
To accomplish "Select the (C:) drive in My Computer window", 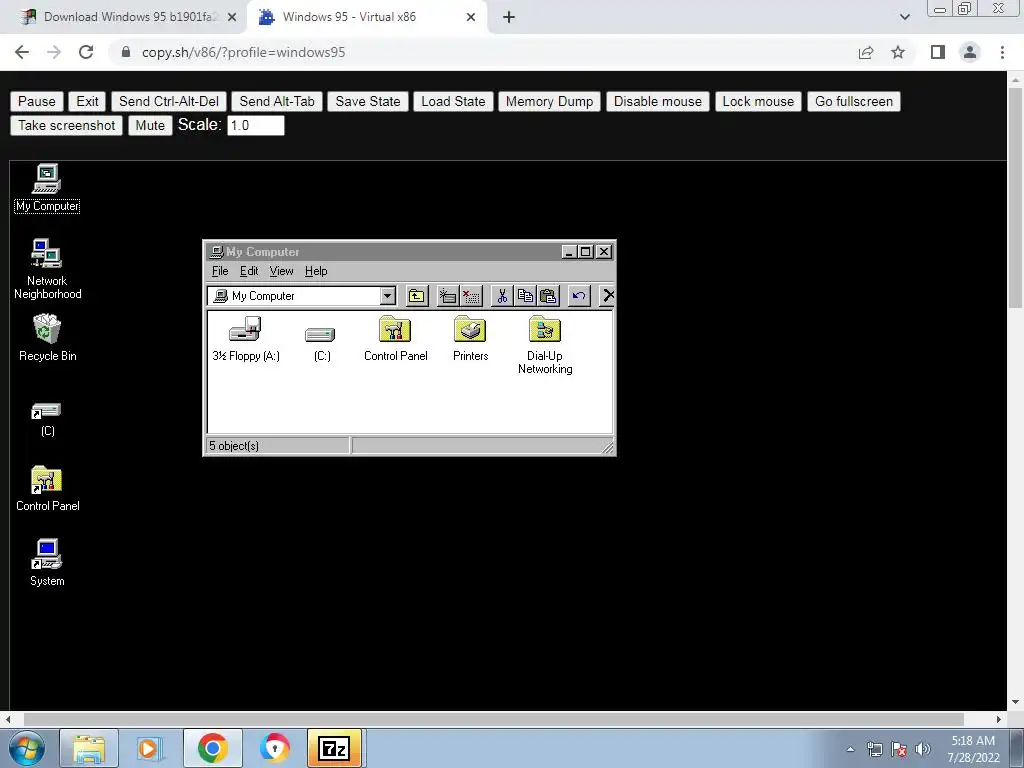I will [x=321, y=344].
